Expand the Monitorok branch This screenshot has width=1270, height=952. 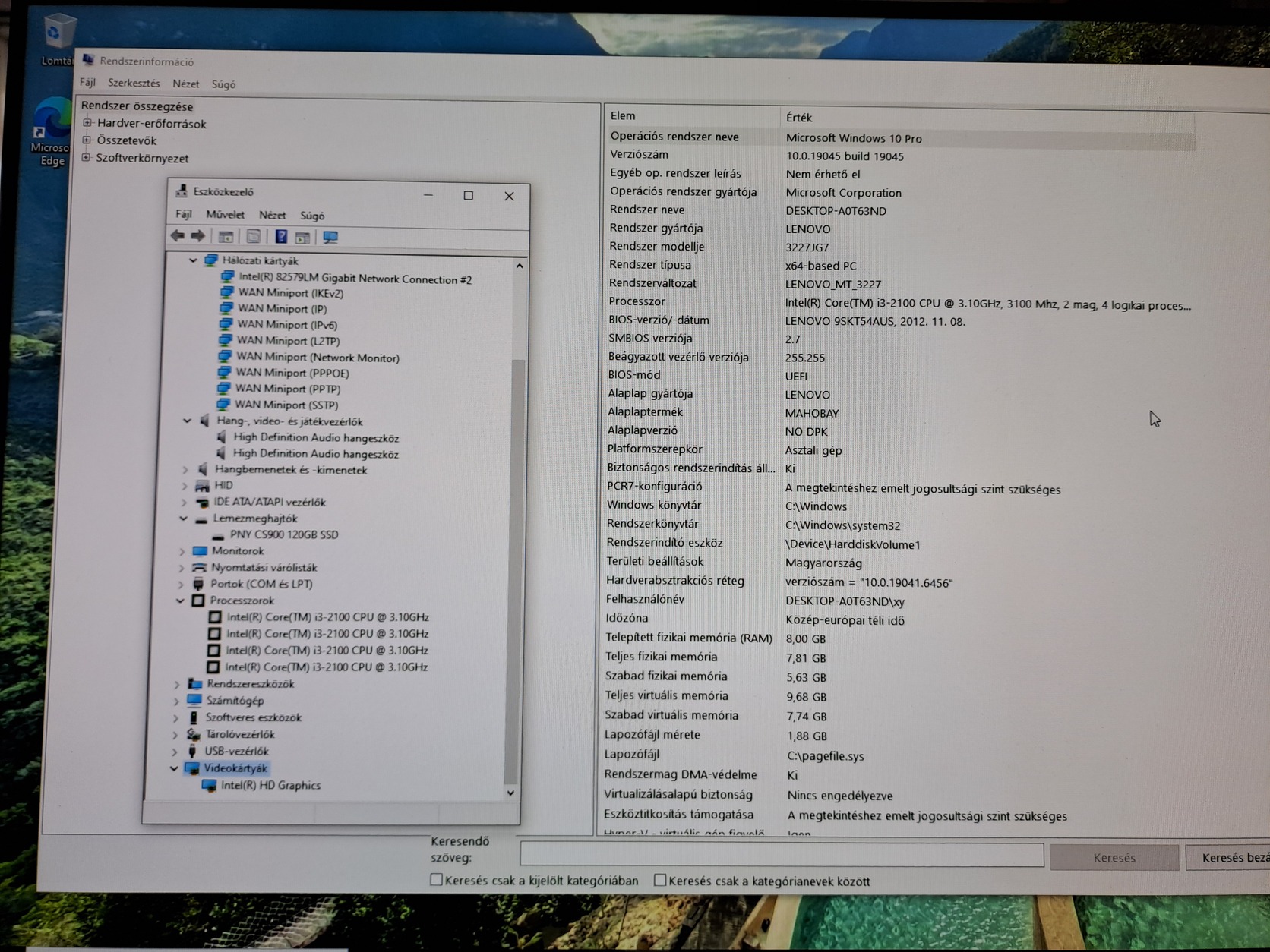tap(182, 551)
